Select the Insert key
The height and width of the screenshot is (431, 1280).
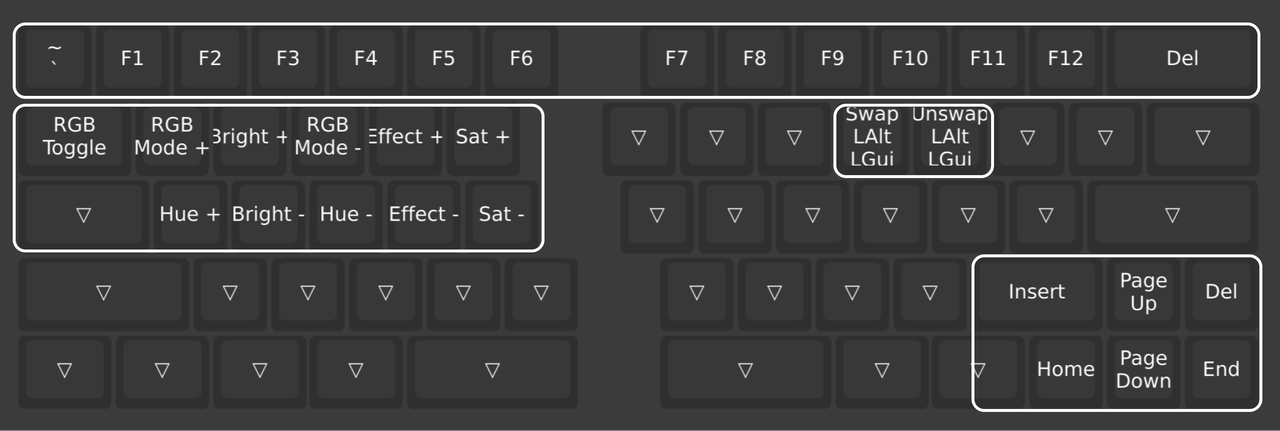pos(1037,292)
